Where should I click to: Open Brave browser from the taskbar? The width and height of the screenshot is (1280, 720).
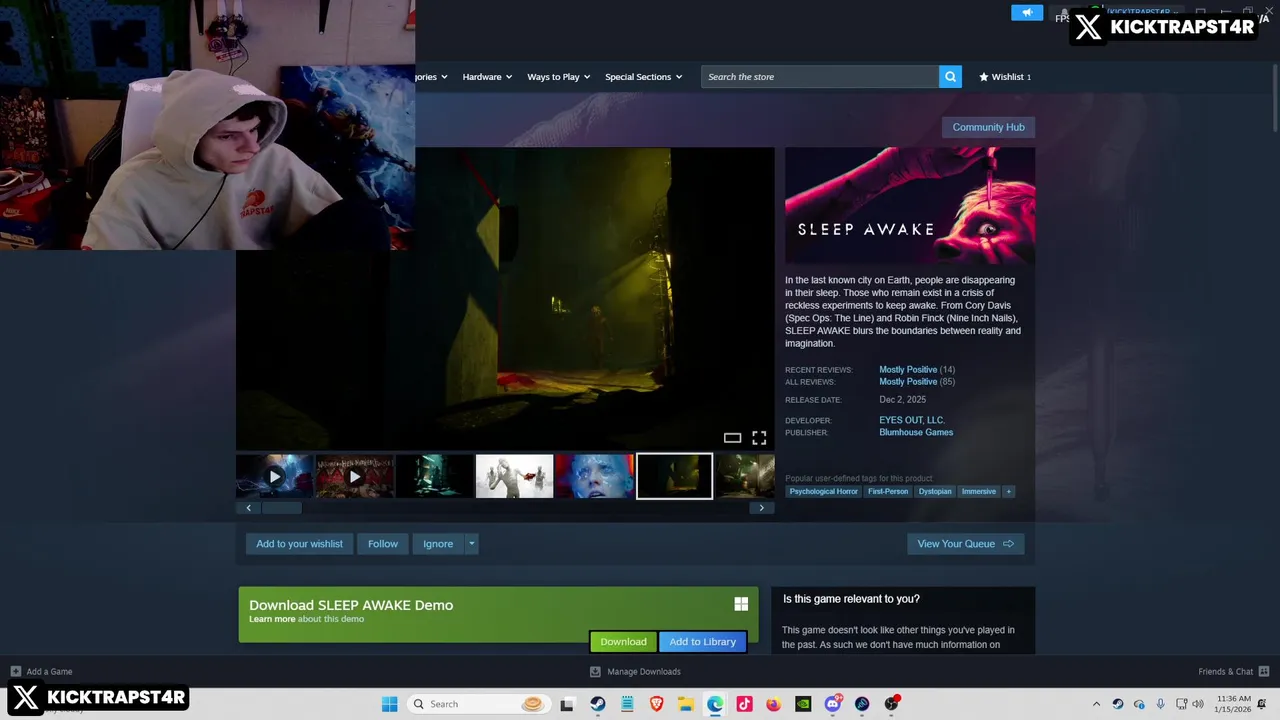coord(657,704)
